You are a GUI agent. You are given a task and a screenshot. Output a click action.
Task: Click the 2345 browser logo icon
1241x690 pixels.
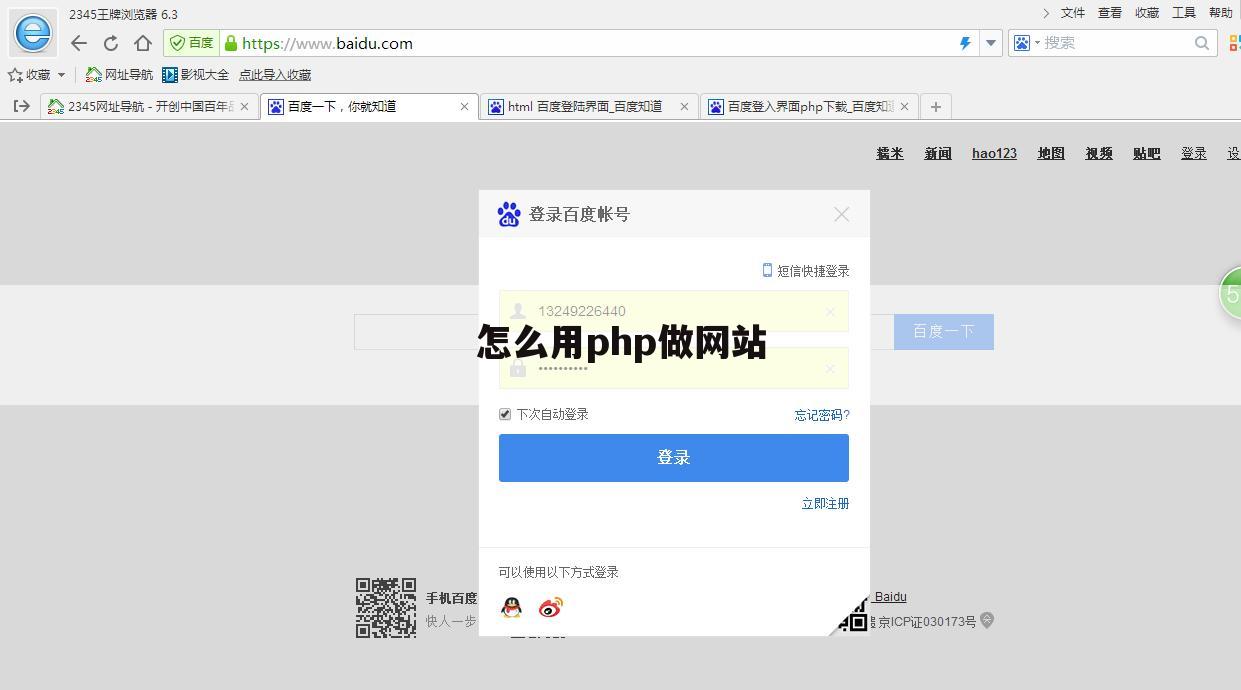coord(32,32)
